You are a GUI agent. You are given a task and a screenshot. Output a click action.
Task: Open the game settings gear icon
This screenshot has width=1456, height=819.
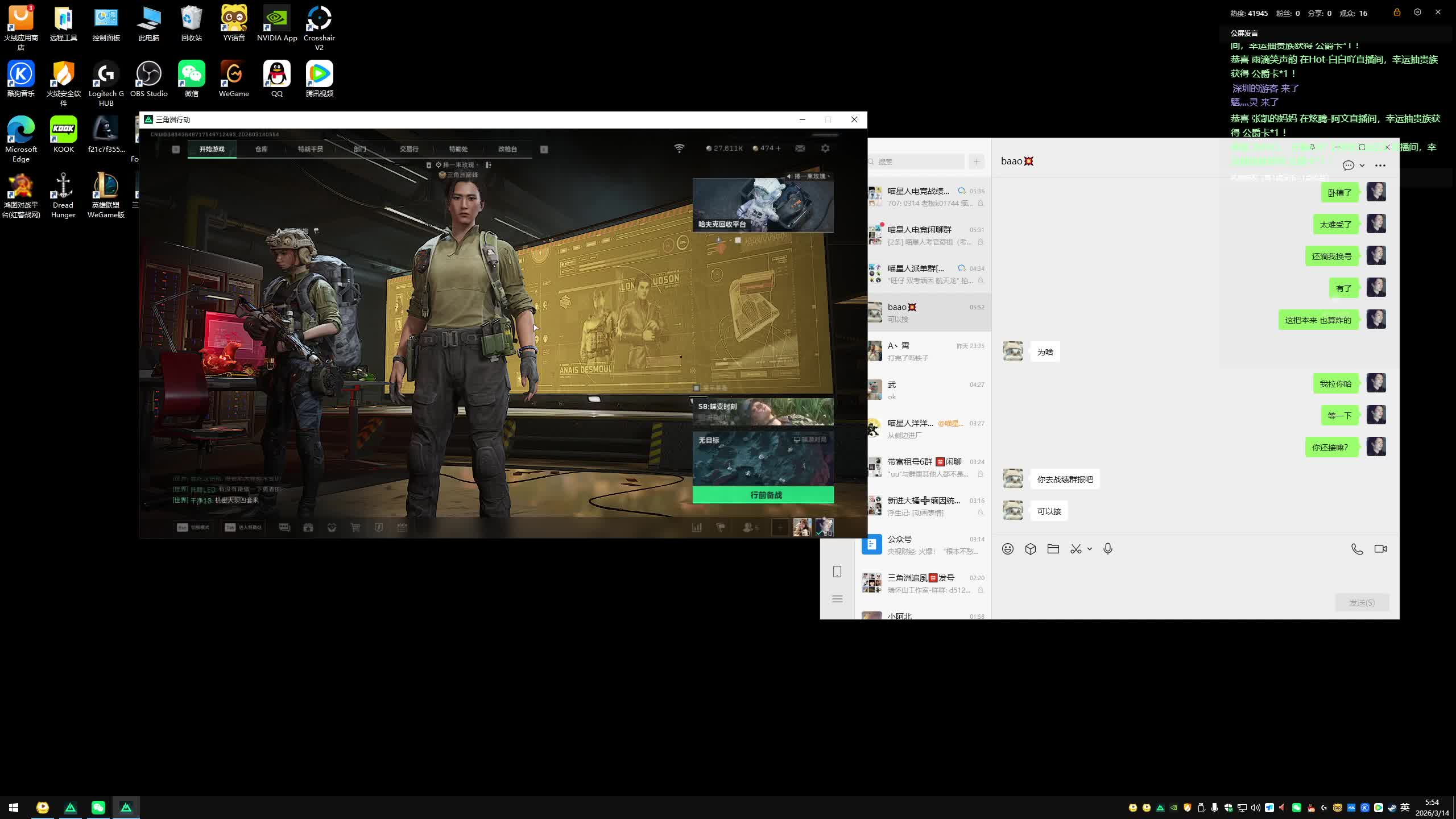pos(825,148)
